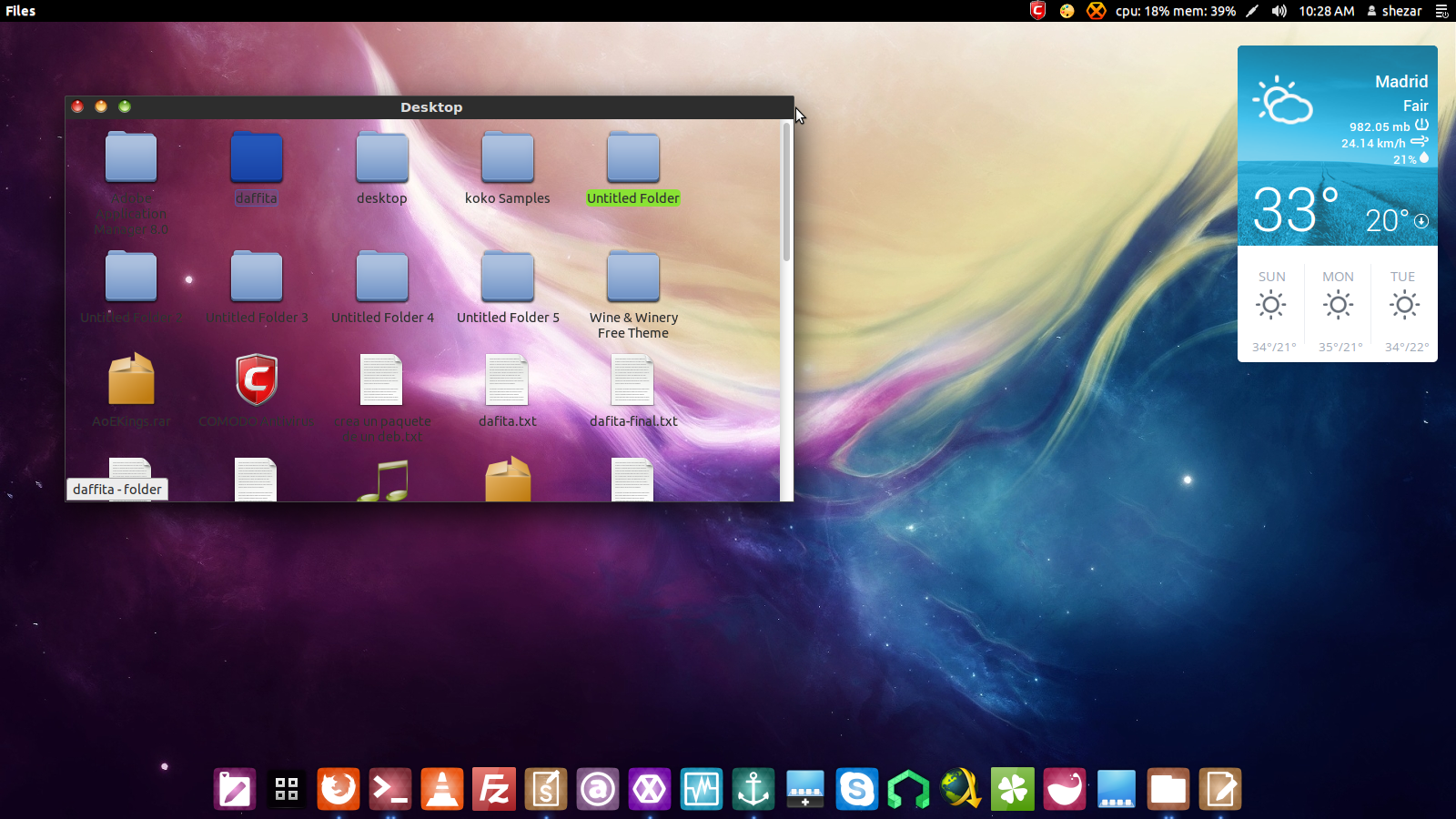Image resolution: width=1456 pixels, height=819 pixels.
Task: Click the small circle icon beside 20°
Action: (1421, 221)
